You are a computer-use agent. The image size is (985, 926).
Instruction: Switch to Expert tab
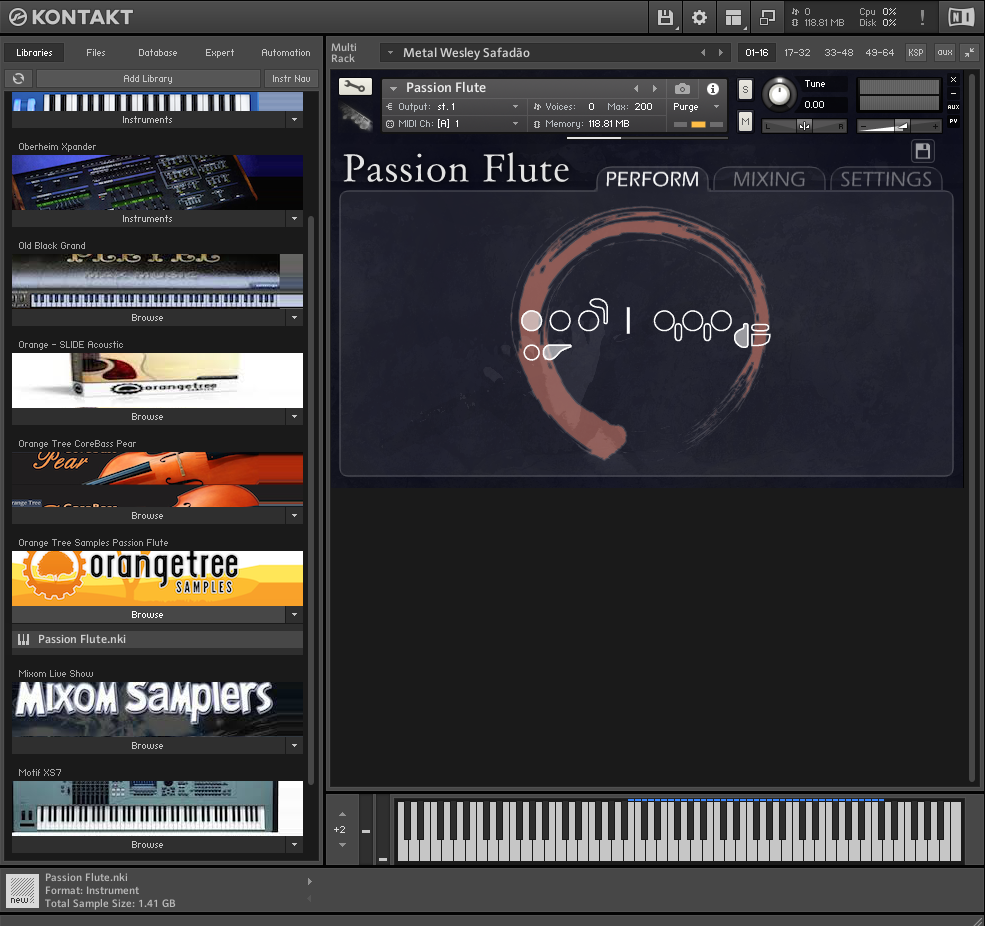click(x=219, y=53)
